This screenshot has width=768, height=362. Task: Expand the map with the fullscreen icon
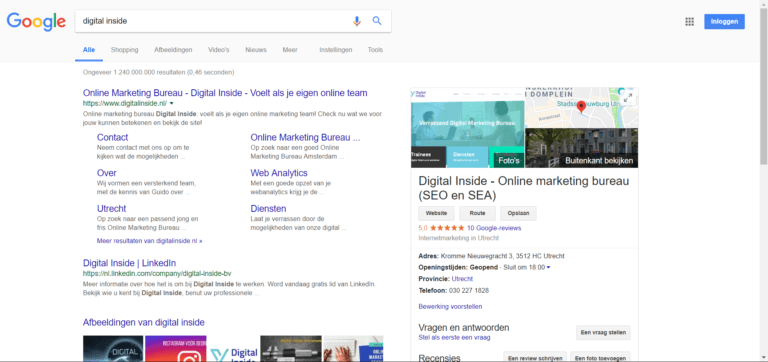coord(627,98)
